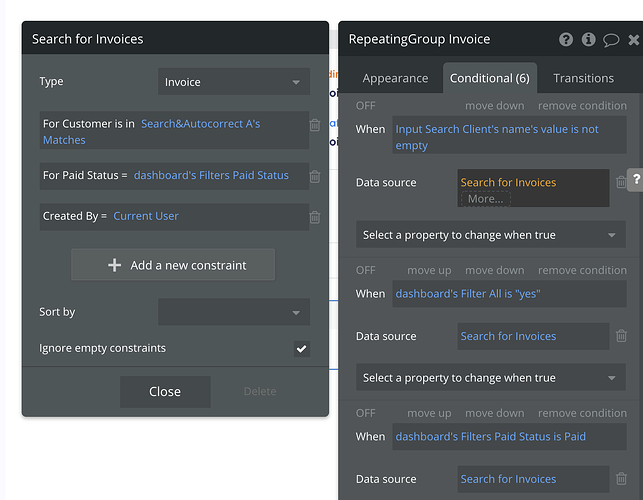Click the Current User value in Created By constraint
643x500 pixels.
click(146, 216)
